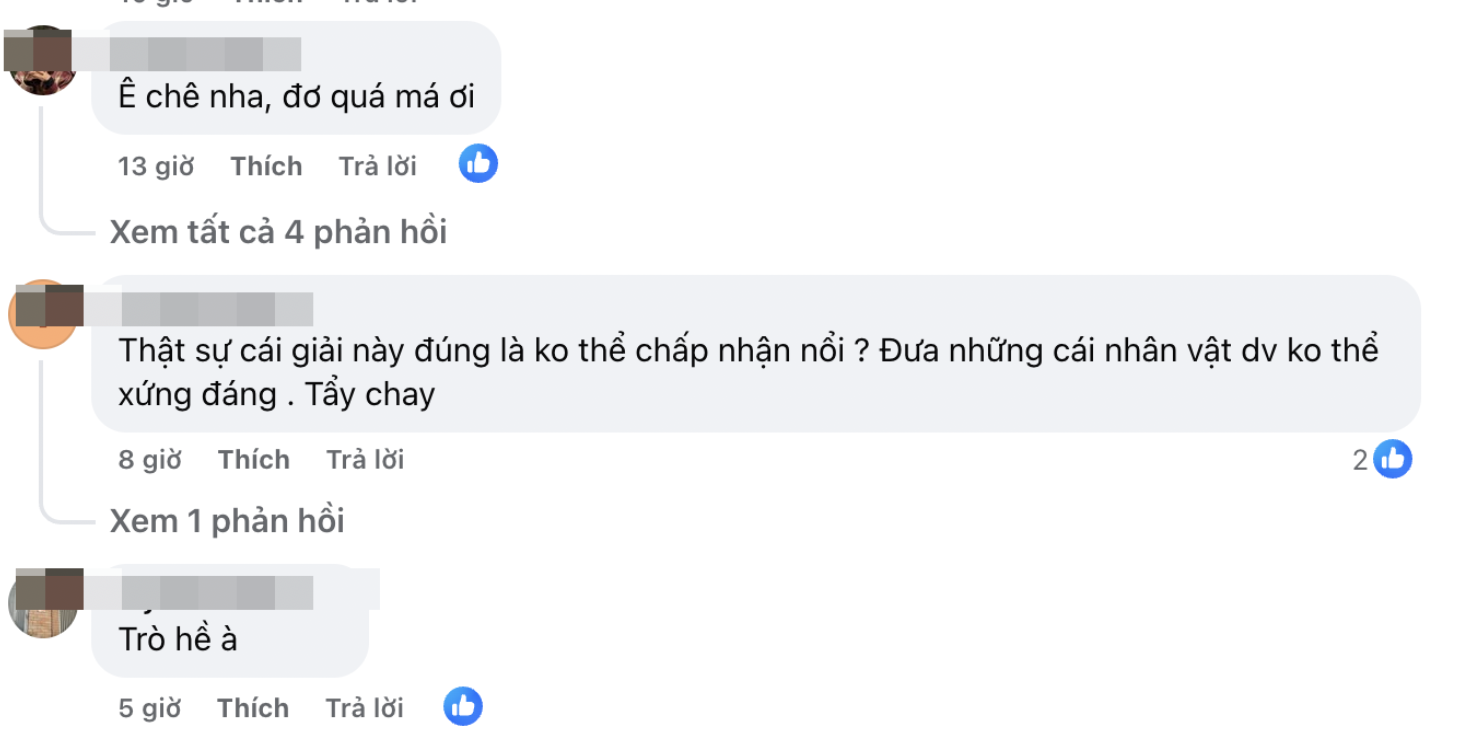Toggle Thích on the "Tẩy chay" comment
Image resolution: width=1482 pixels, height=740 pixels.
tap(254, 460)
